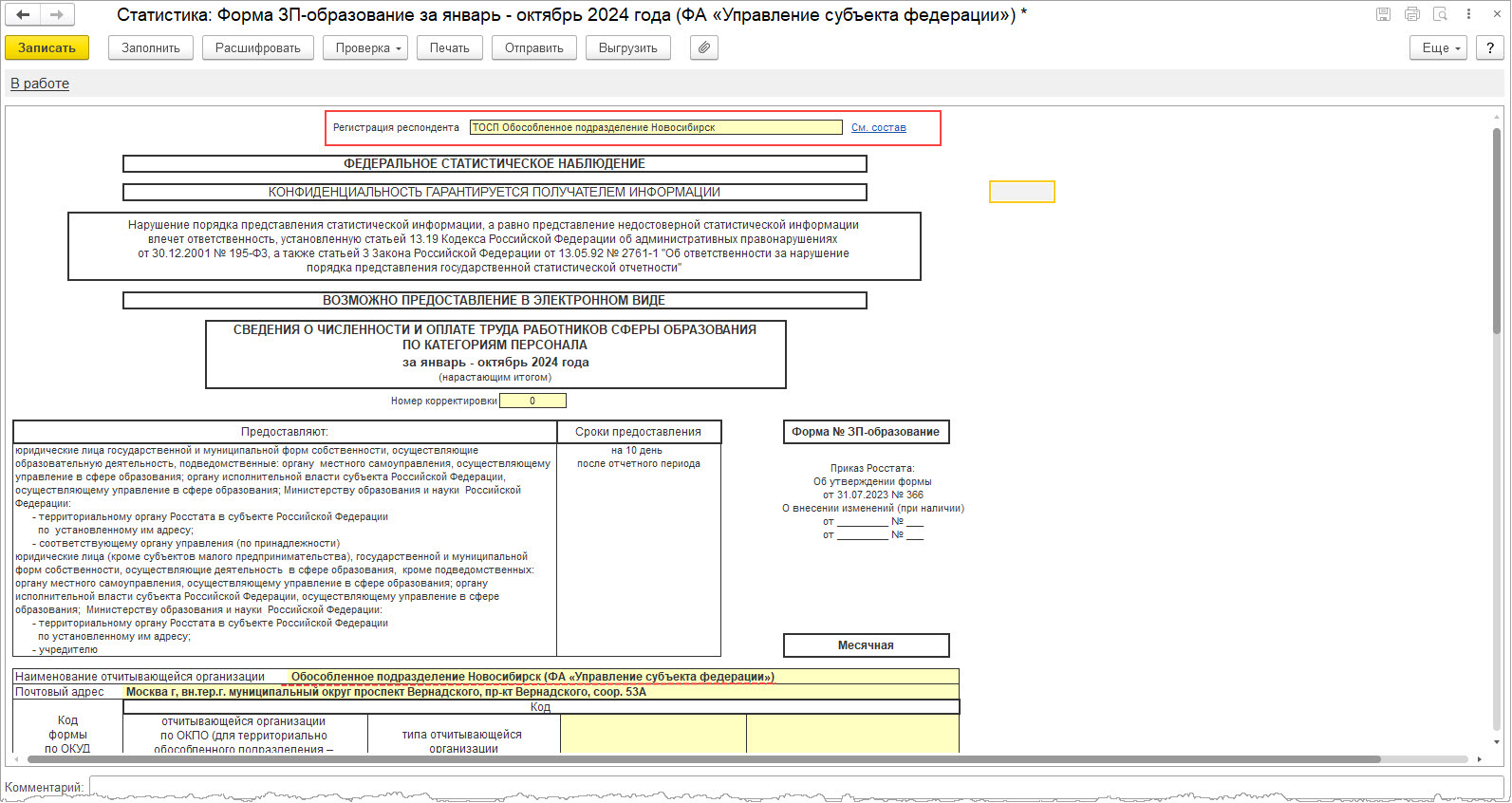
Task: Click the 'Месячная' periodicity box
Action: click(866, 645)
